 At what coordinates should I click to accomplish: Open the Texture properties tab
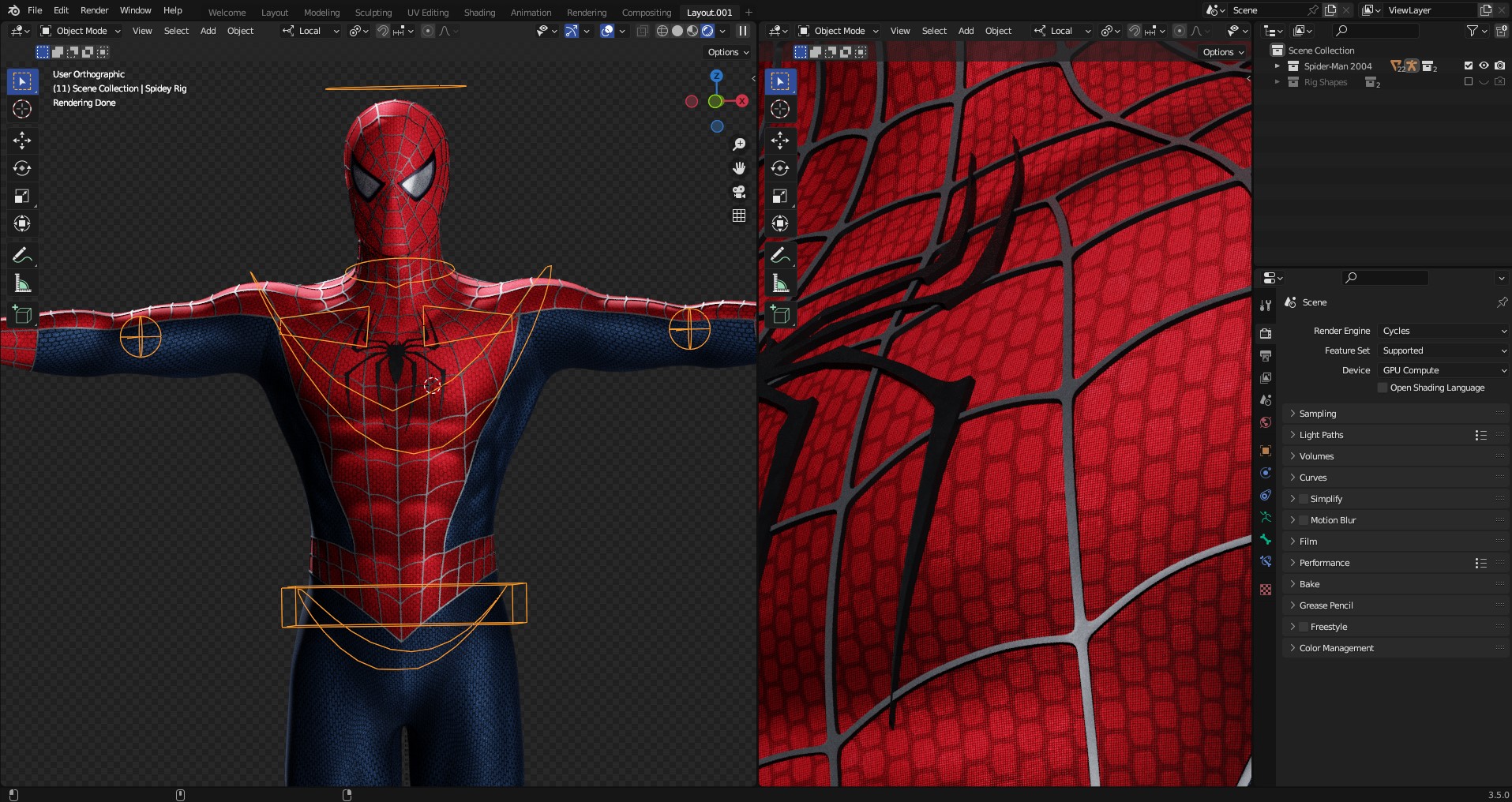(x=1266, y=590)
